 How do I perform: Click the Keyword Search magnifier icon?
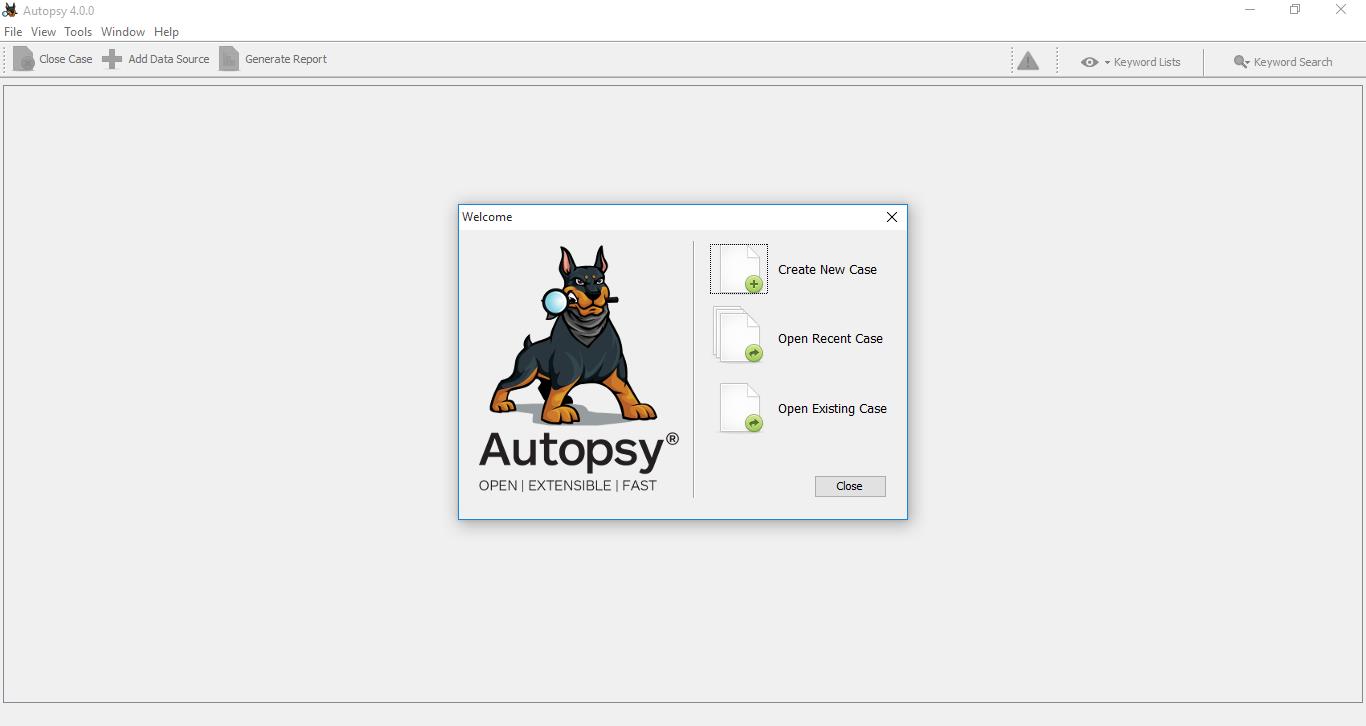click(x=1242, y=62)
